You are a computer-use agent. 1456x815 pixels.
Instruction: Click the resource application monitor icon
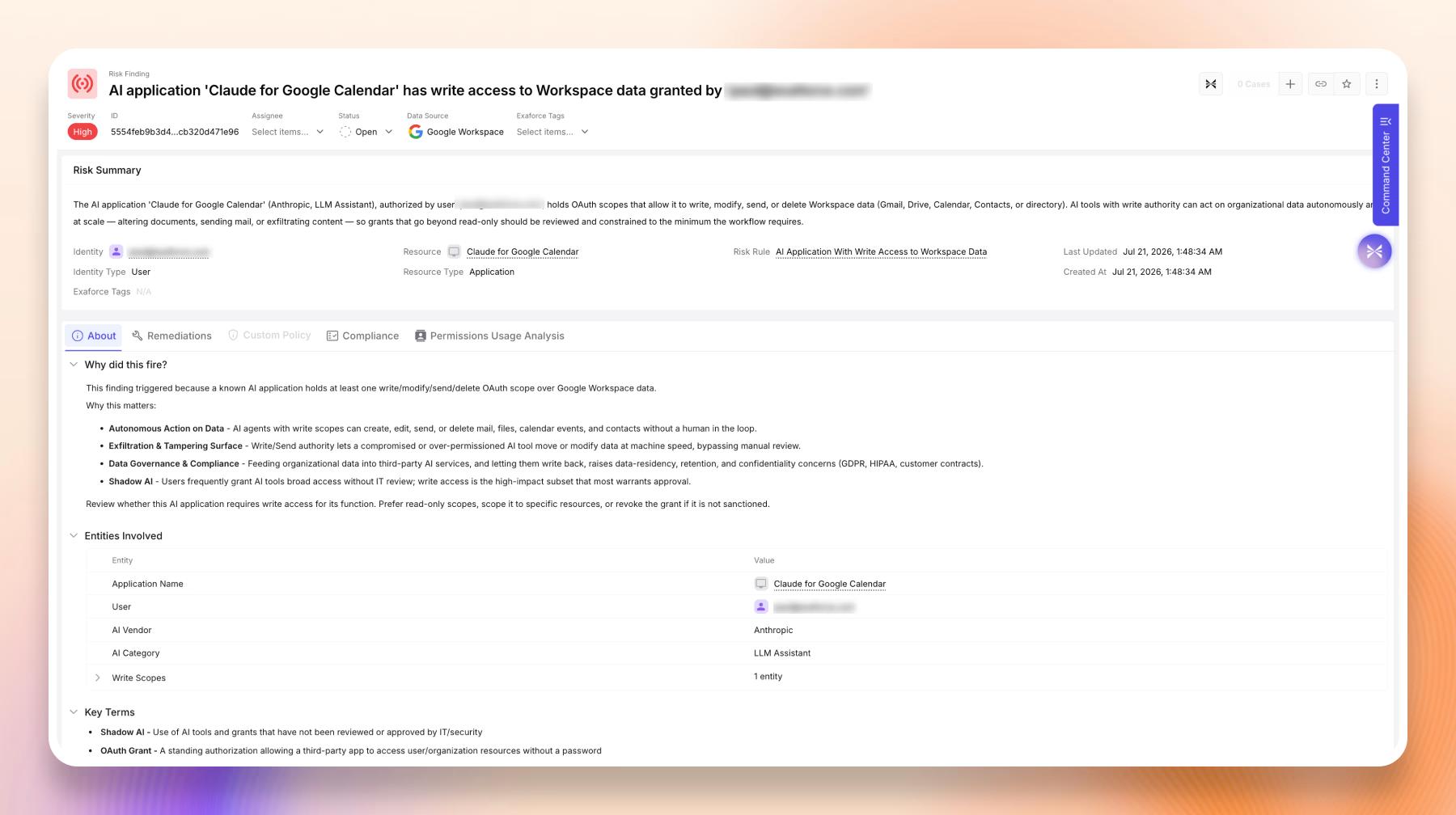[x=454, y=251]
